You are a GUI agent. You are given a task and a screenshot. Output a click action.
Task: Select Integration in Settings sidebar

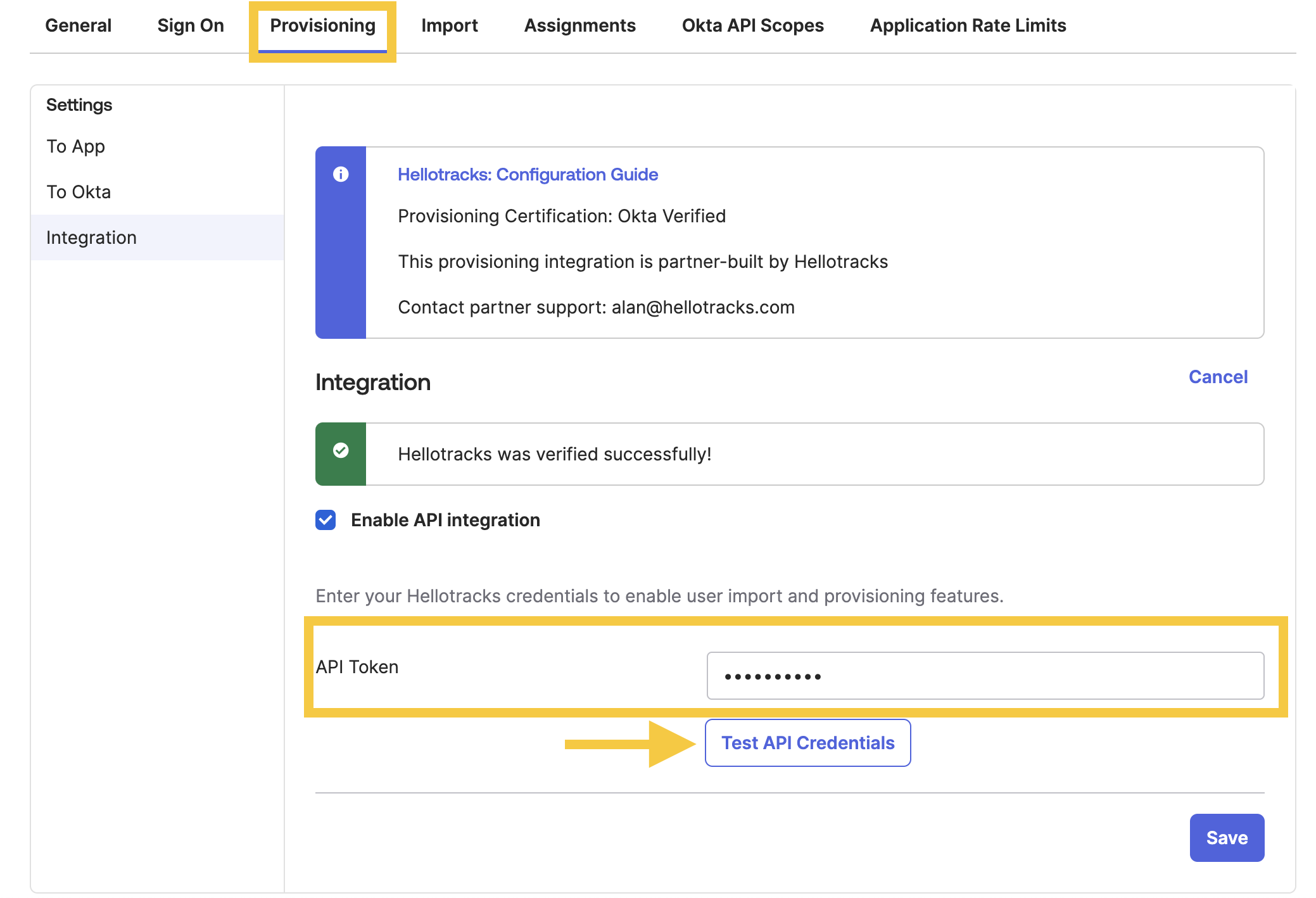click(157, 237)
